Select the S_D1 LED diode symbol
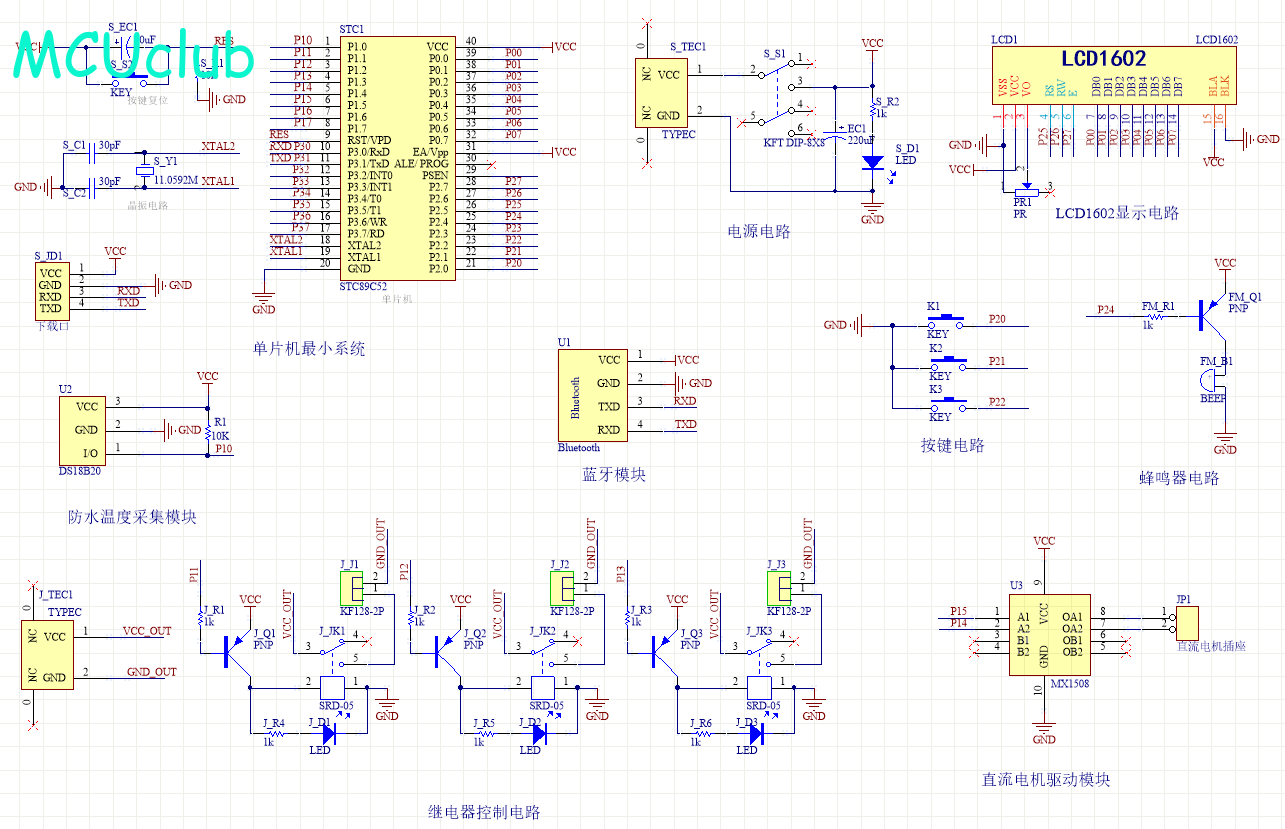The image size is (1285, 829). [x=872, y=161]
